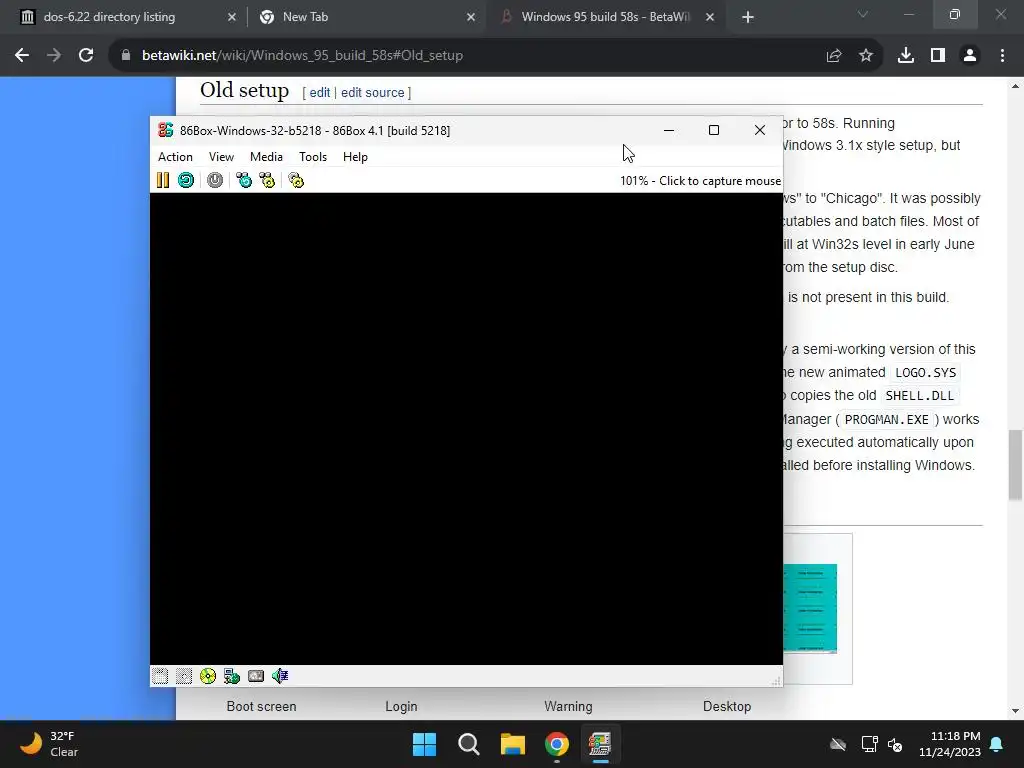
Task: Click Chrome icon in the taskbar
Action: click(557, 744)
